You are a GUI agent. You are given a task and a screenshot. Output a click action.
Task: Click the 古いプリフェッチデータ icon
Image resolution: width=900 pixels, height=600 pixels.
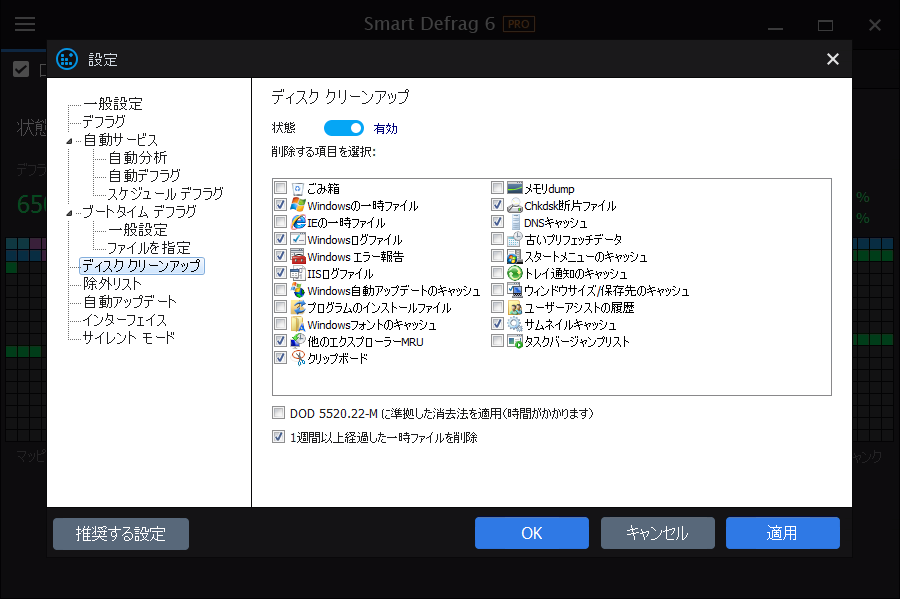click(514, 239)
